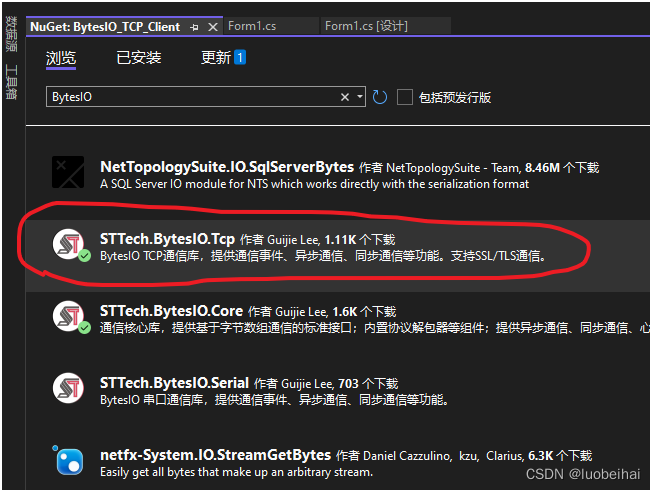Click the BytesIO TCP通信库 description text
Screen dimensions: 656x490
pyautogui.click(x=323, y=256)
